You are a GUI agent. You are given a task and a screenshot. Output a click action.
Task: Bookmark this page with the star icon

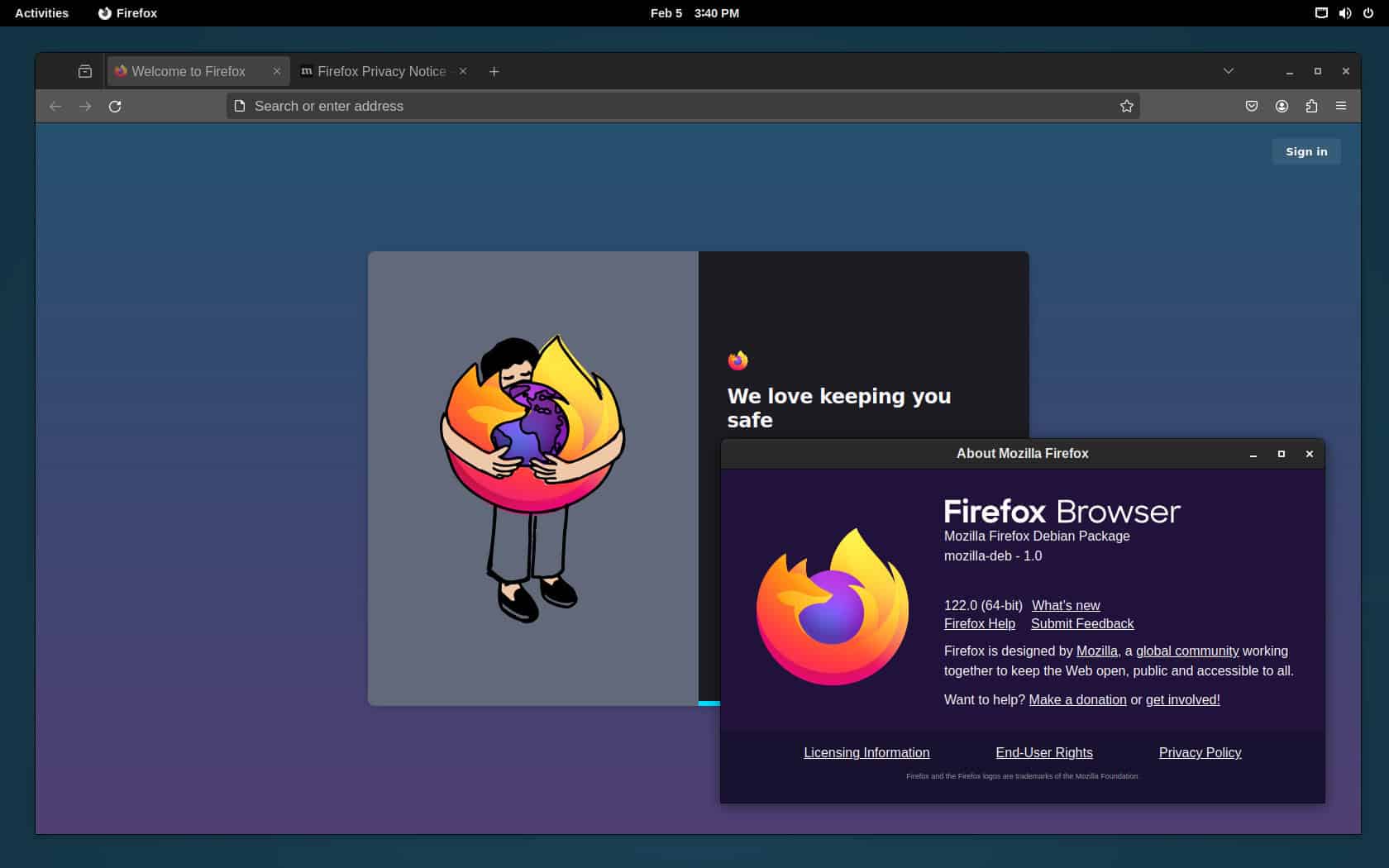(1126, 106)
